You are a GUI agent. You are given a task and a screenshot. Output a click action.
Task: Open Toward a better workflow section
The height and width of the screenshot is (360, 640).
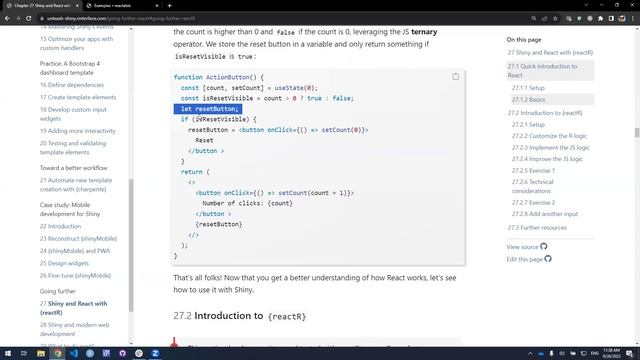tap(73, 168)
